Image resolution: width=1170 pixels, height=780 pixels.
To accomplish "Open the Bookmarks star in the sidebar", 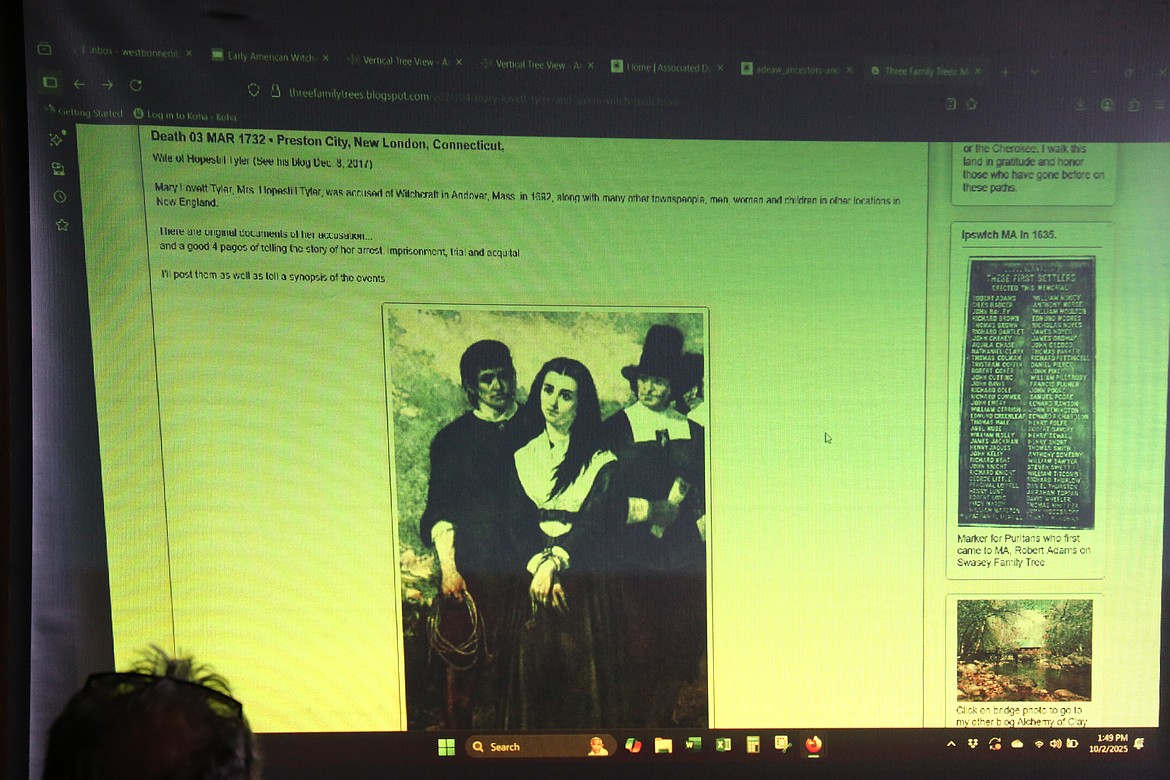I will [x=61, y=225].
